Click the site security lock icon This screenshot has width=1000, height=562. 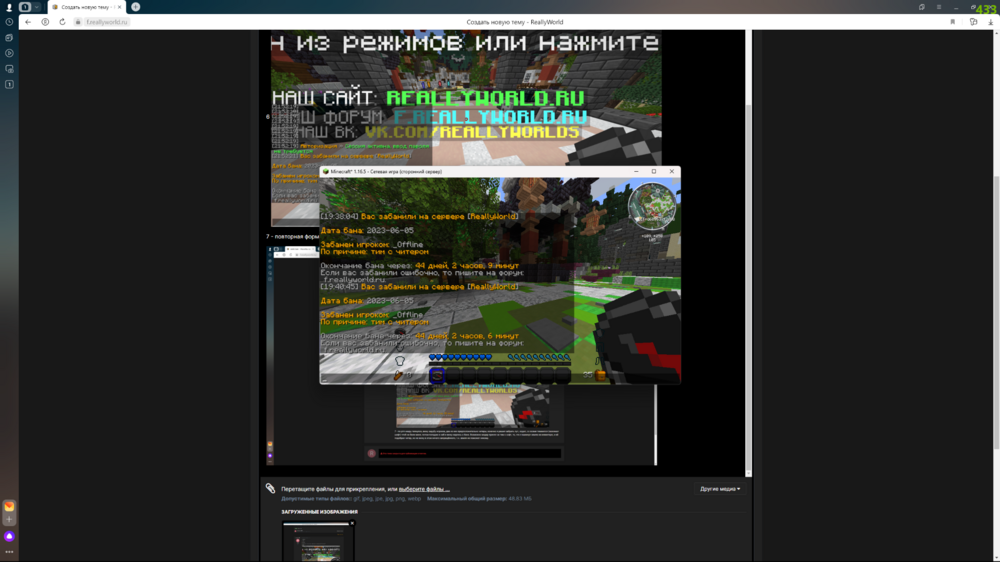[x=78, y=22]
